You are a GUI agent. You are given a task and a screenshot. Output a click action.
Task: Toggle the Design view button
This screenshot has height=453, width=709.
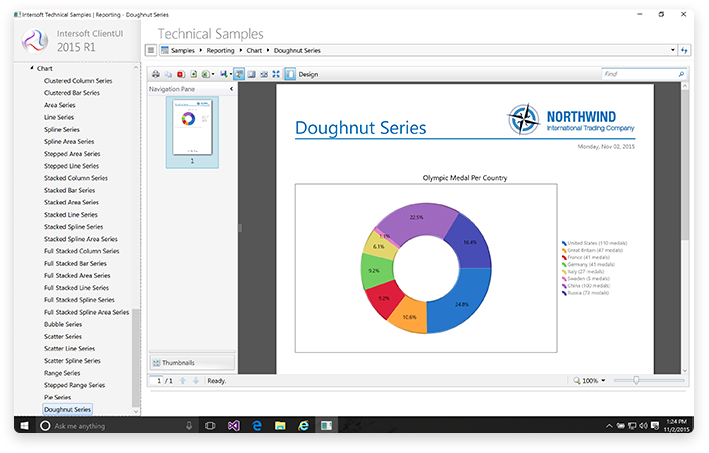point(302,74)
